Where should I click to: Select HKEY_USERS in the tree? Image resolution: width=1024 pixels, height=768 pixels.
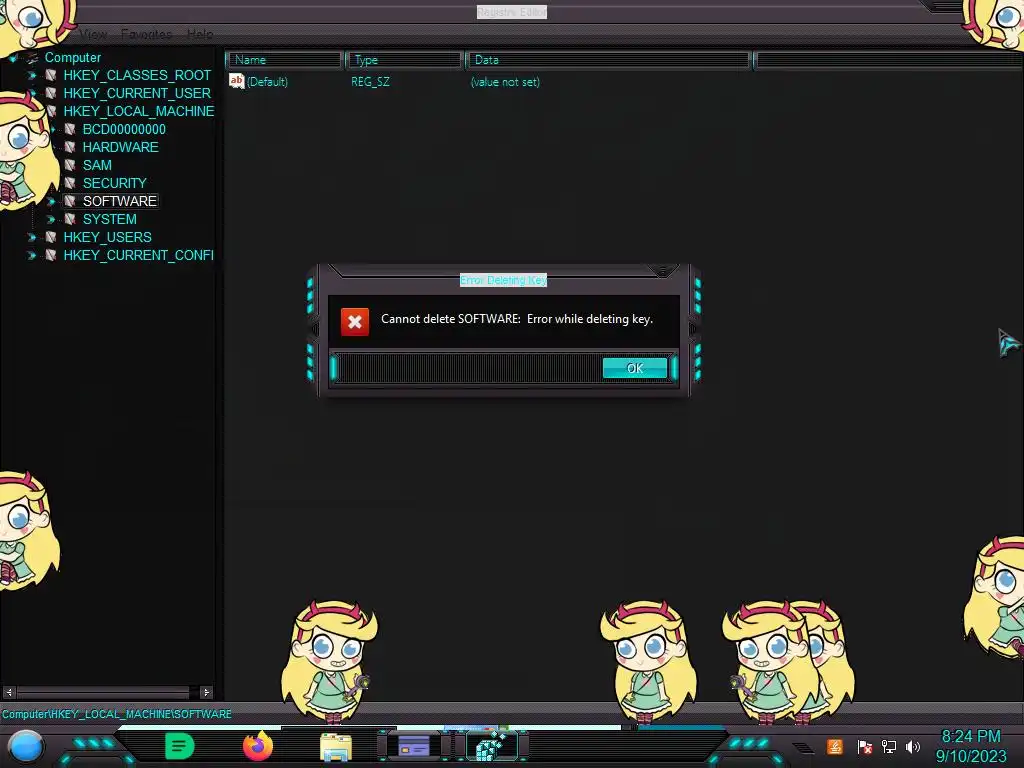tap(107, 237)
